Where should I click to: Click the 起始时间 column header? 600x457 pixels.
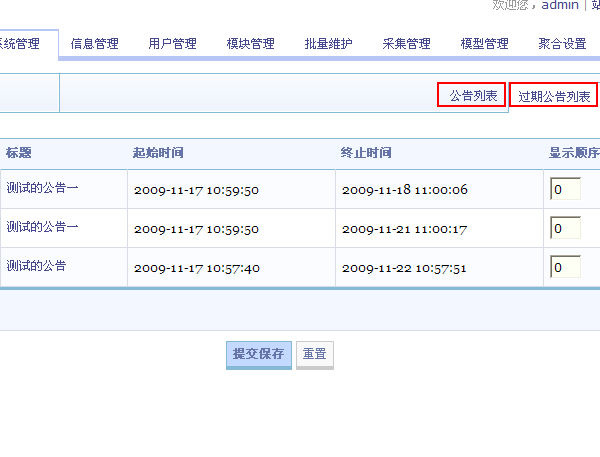[x=158, y=153]
